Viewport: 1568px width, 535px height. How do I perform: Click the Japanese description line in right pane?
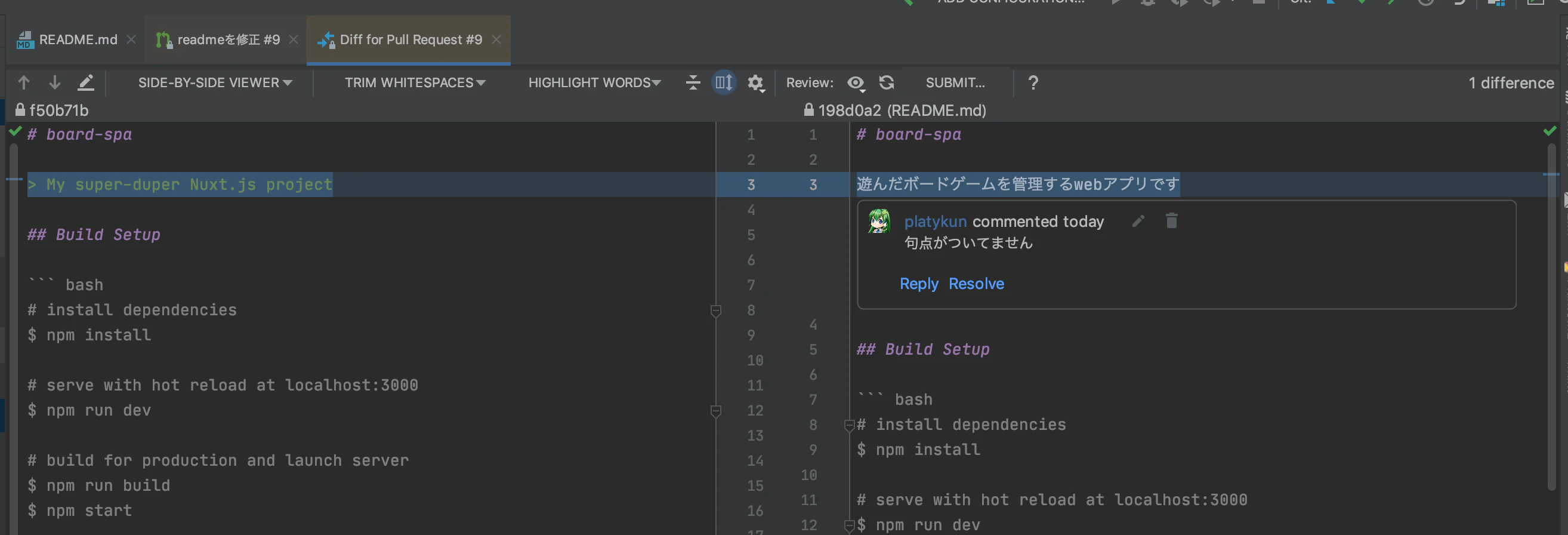(1018, 184)
